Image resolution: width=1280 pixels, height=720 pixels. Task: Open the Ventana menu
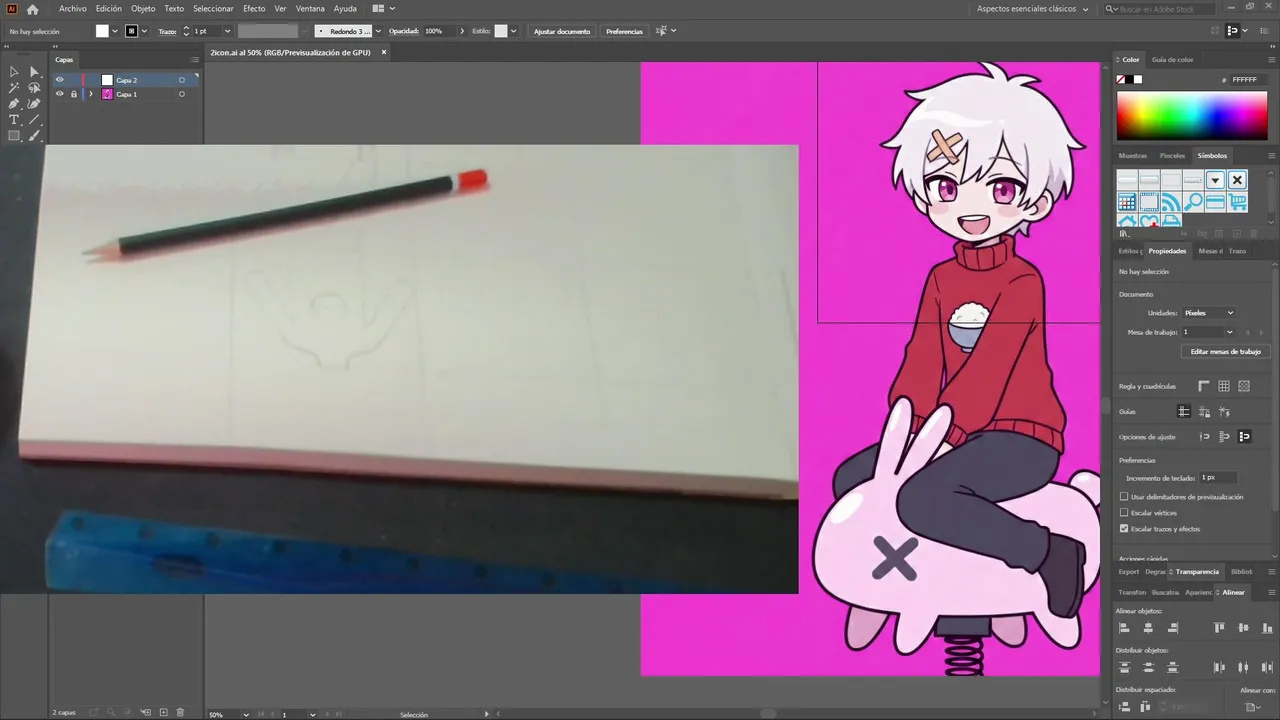coord(310,9)
